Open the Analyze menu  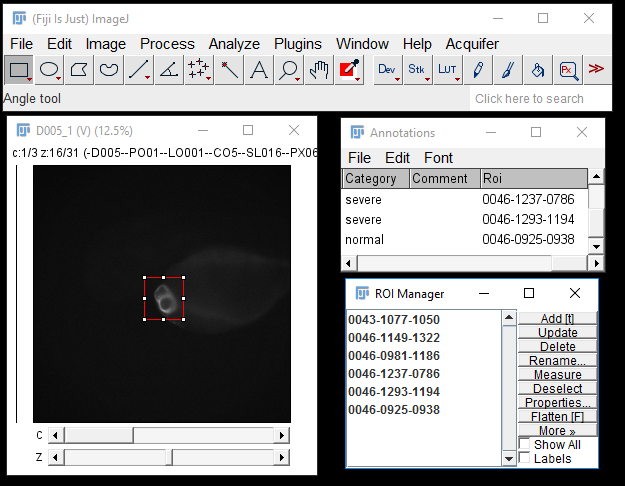point(234,44)
